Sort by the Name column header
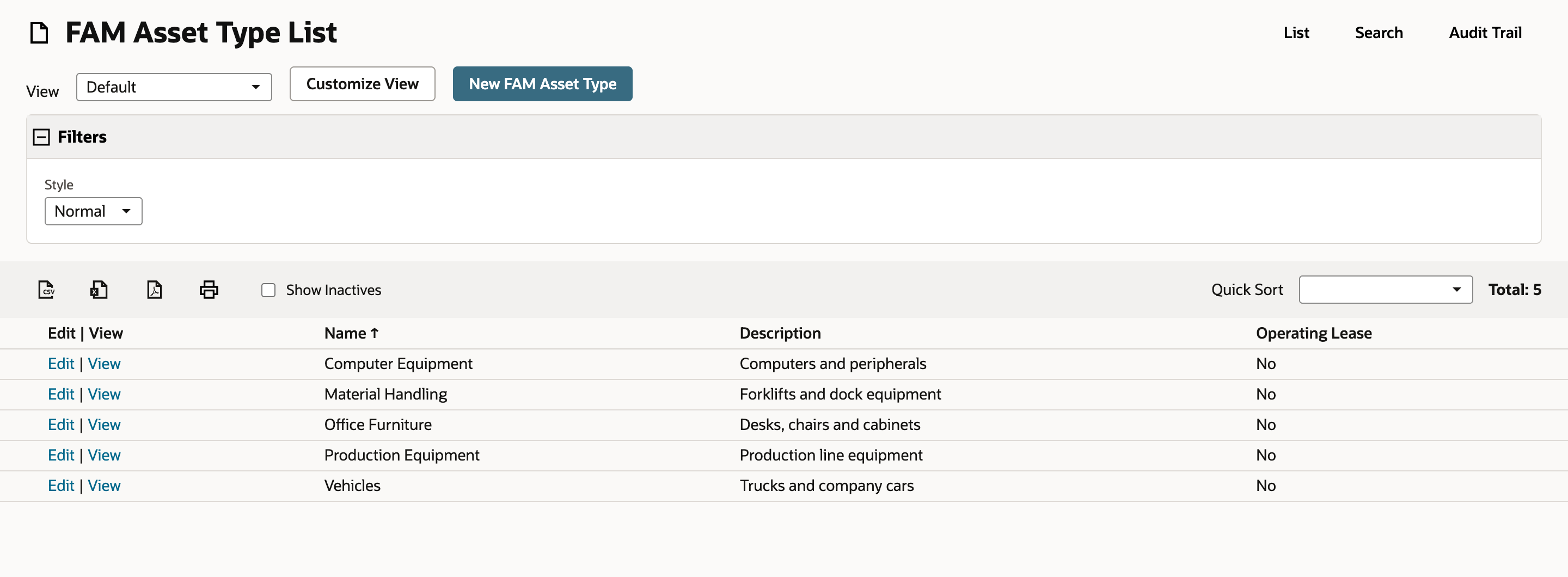Viewport: 1568px width, 577px height. tap(351, 334)
